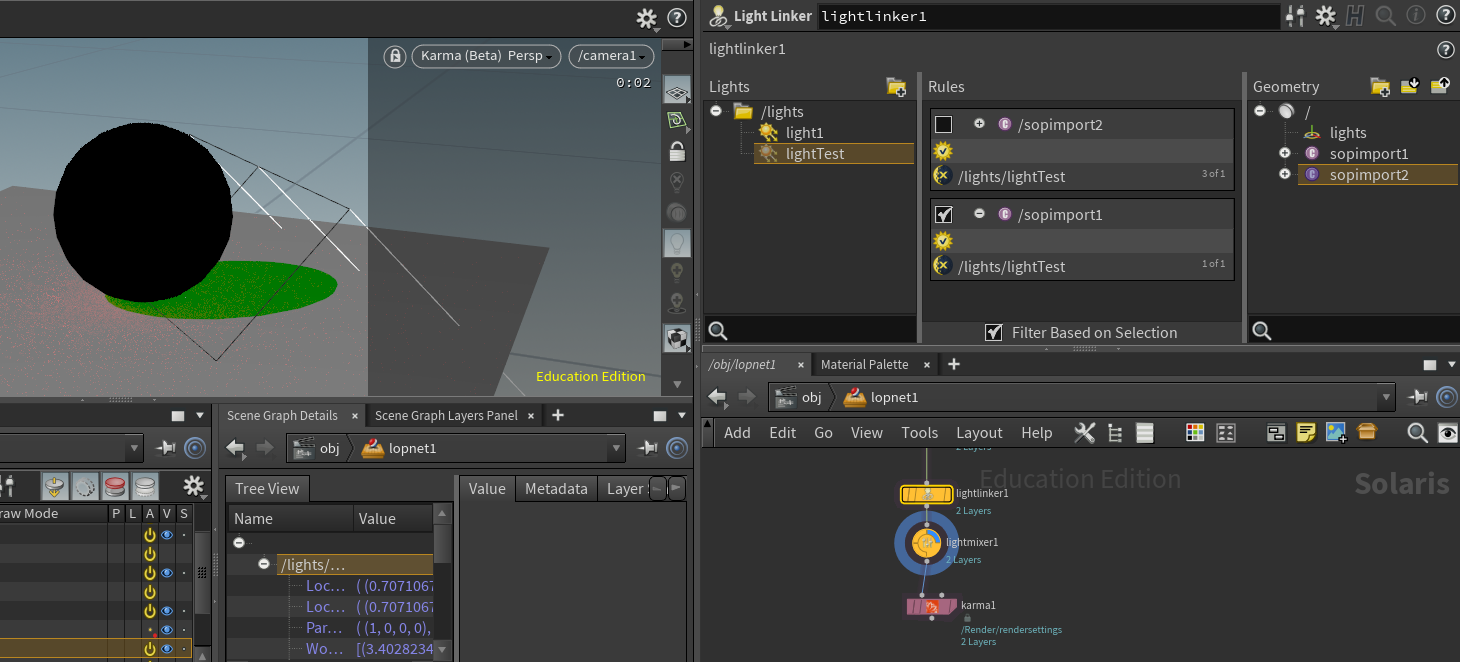Click the gear icon in Light Linker header

tap(1325, 16)
